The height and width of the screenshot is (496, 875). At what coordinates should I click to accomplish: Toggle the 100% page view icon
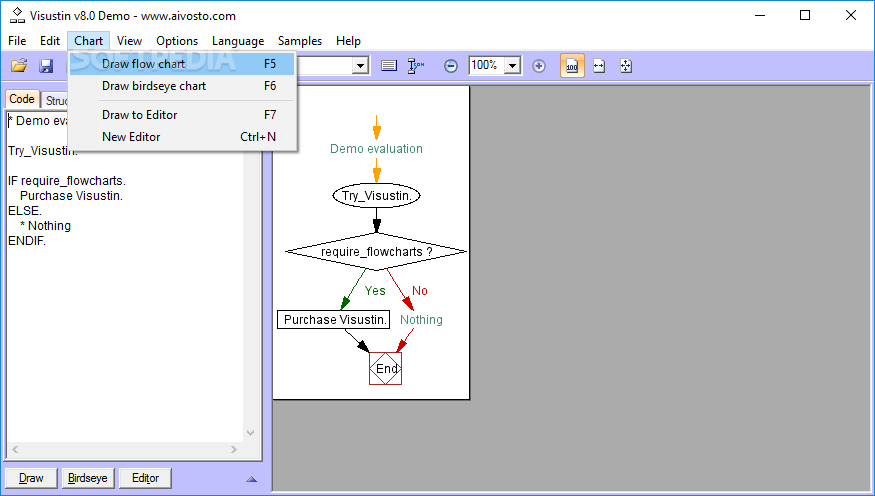572,66
